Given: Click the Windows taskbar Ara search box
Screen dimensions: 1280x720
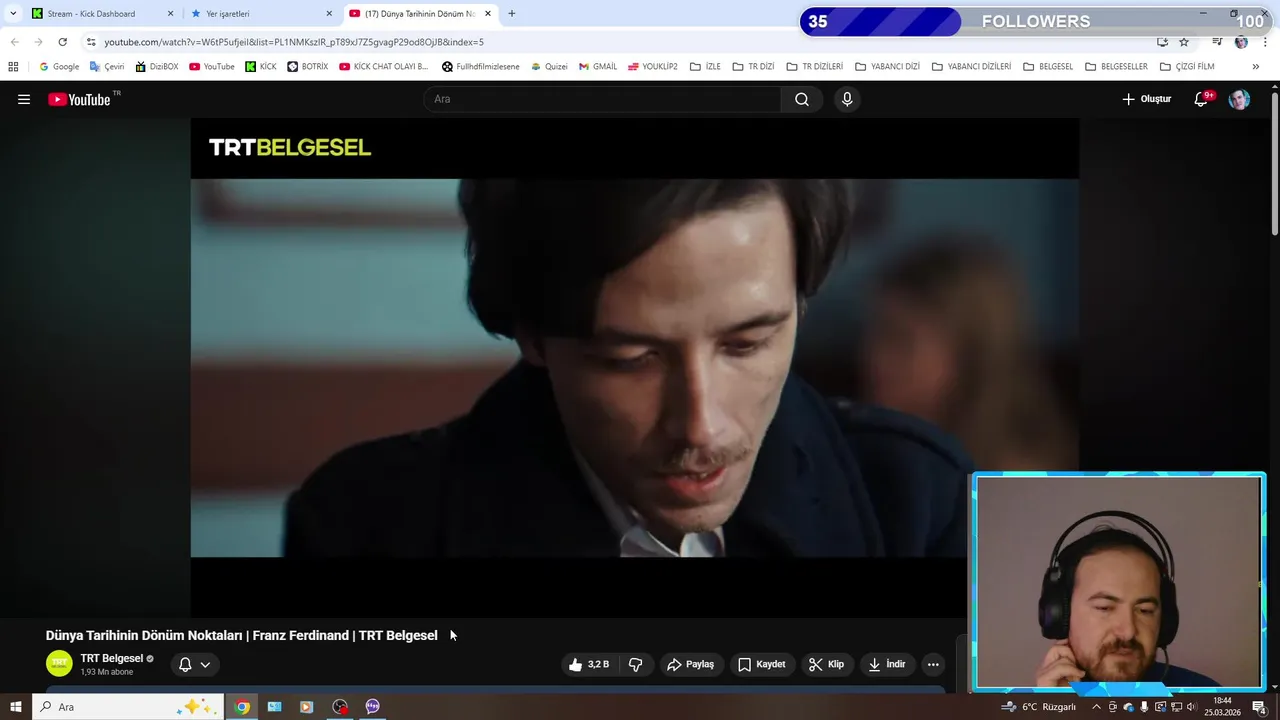Looking at the screenshot, I should tap(126, 707).
